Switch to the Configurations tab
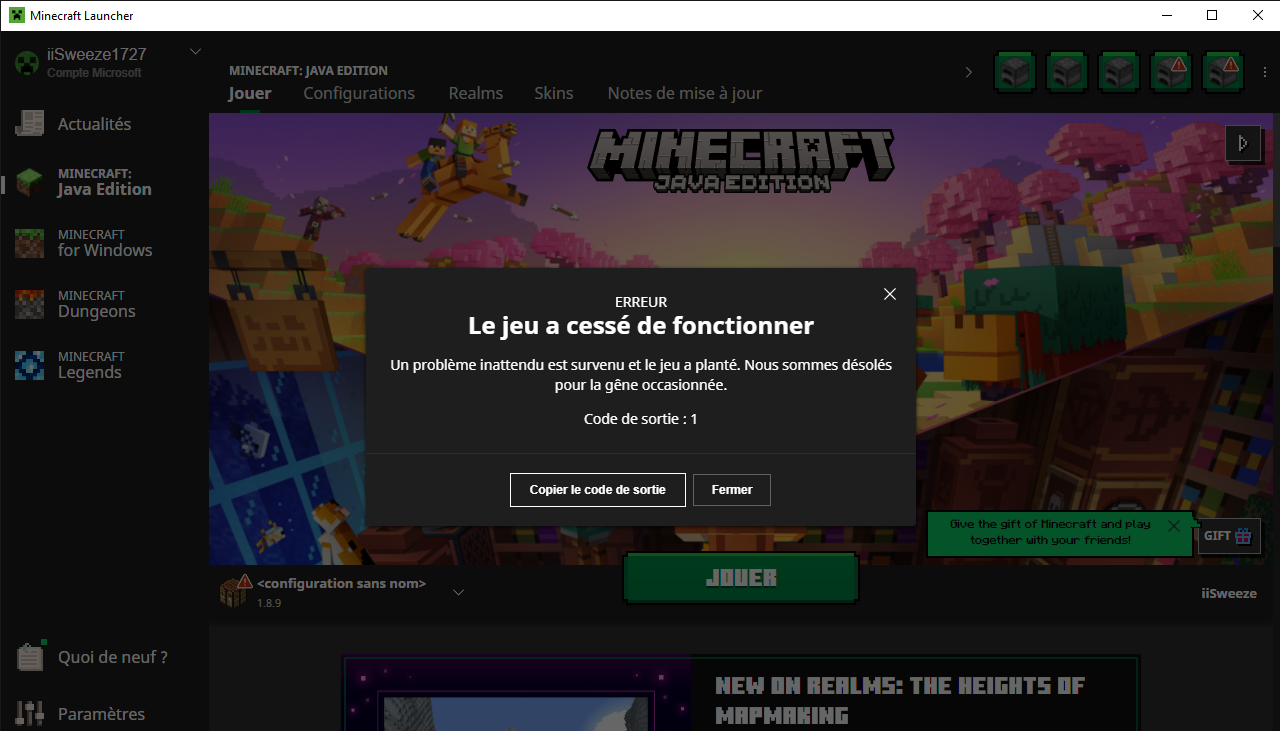Screen dimensions: 1280x731 [359, 93]
